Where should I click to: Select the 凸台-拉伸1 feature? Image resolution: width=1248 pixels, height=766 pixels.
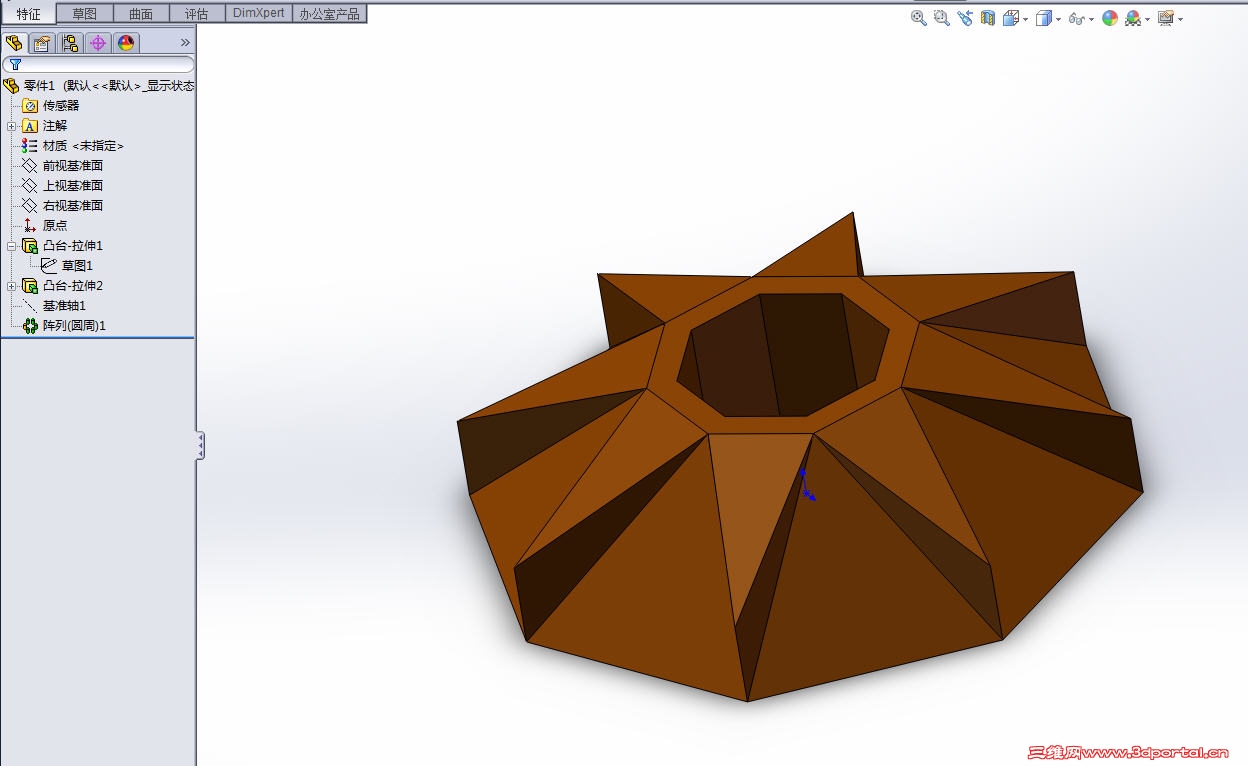click(73, 246)
